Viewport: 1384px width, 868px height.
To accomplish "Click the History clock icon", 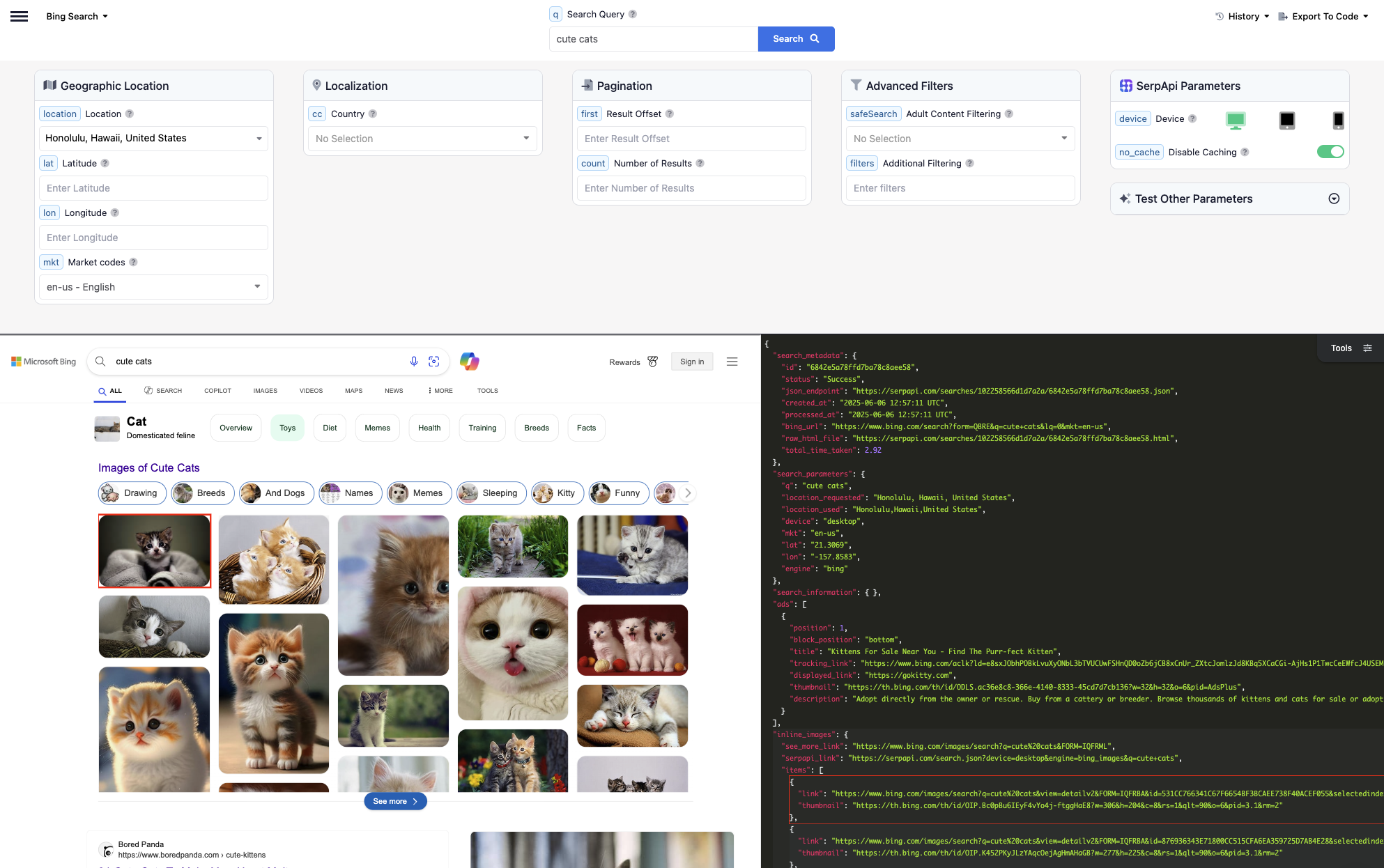I will pos(1220,16).
